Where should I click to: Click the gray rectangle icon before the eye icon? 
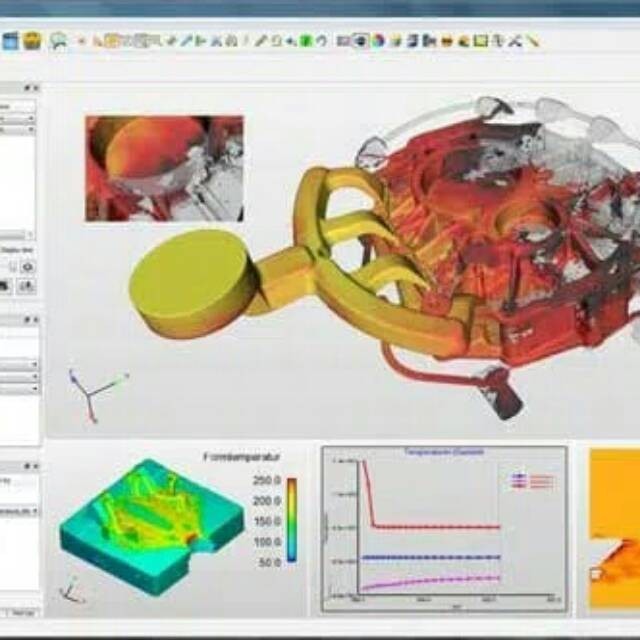tap(343, 41)
